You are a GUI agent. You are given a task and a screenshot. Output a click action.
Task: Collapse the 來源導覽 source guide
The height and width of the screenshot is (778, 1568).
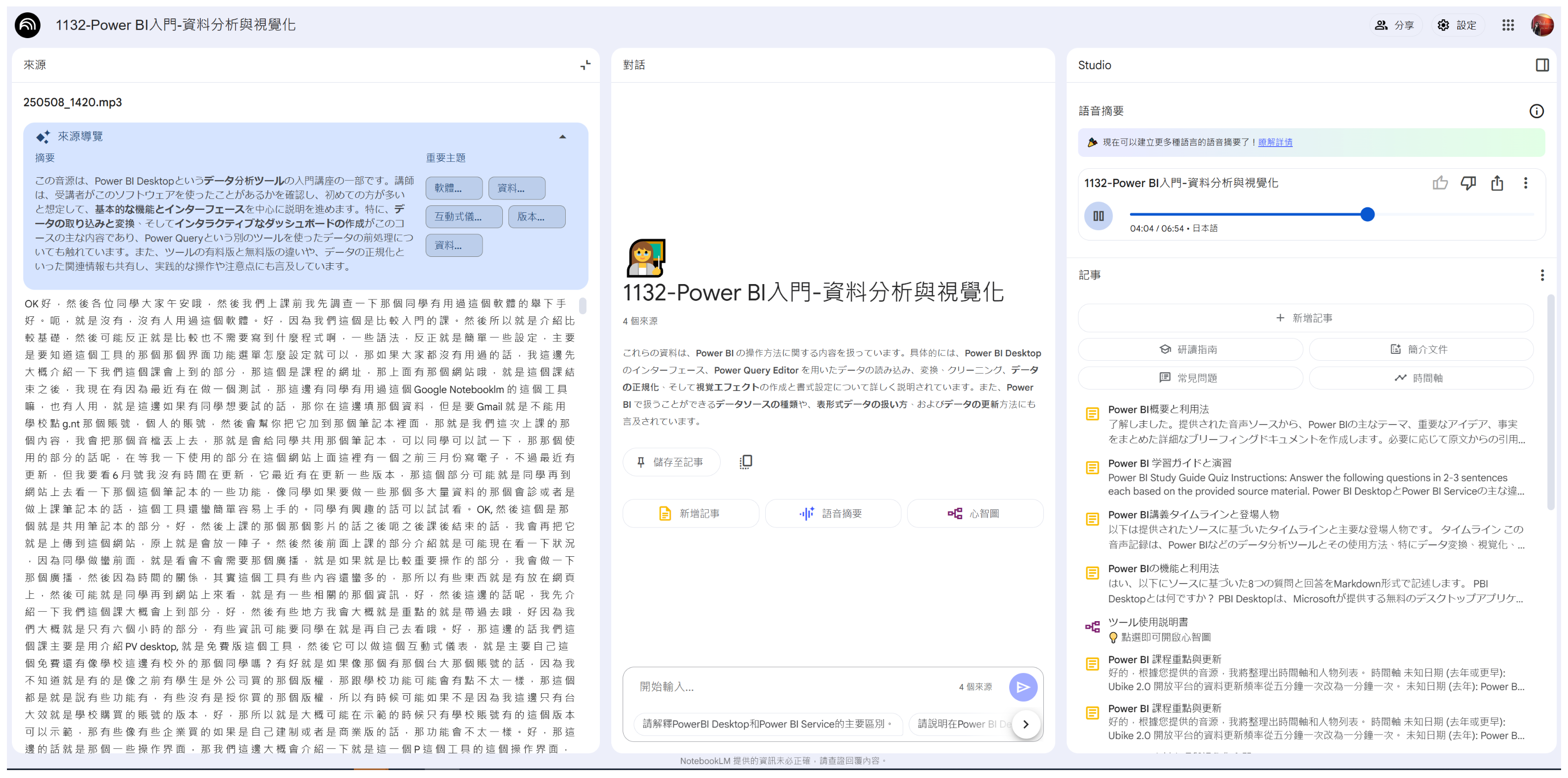coord(562,137)
